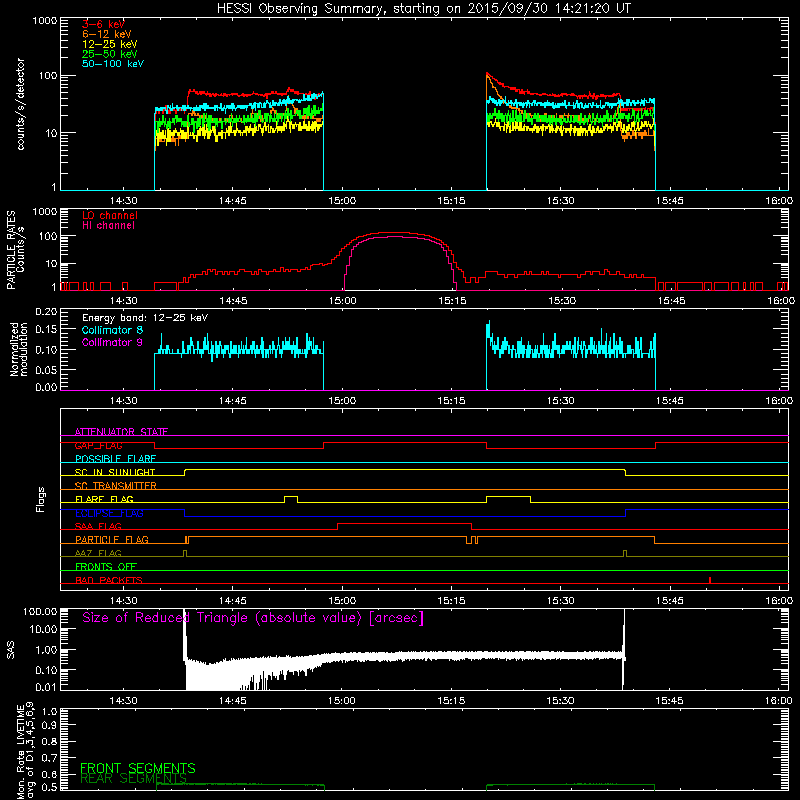Click the first FLARE_FLAG pulse near 14:52
This screenshot has width=800, height=800.
point(291,499)
